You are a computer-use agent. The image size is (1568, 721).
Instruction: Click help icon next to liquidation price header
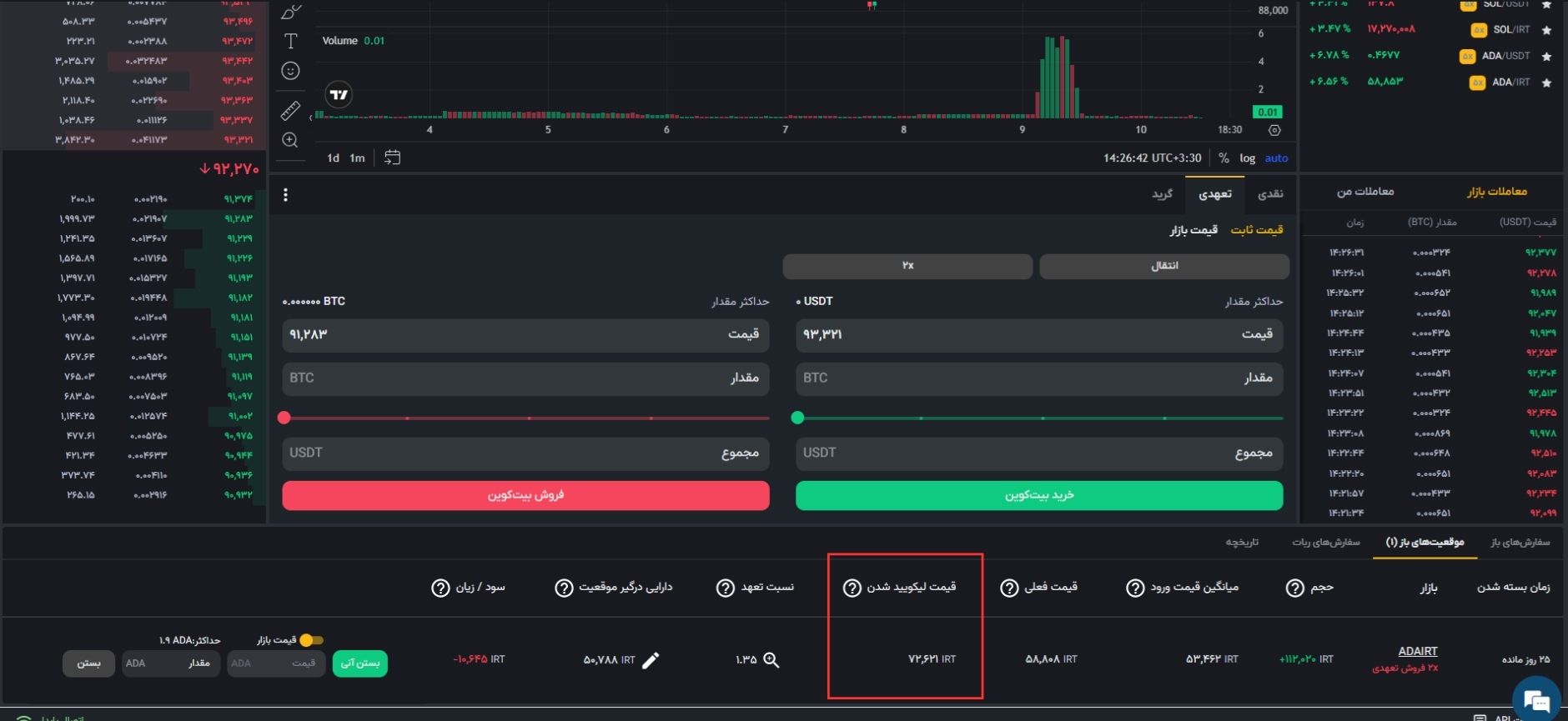[852, 588]
